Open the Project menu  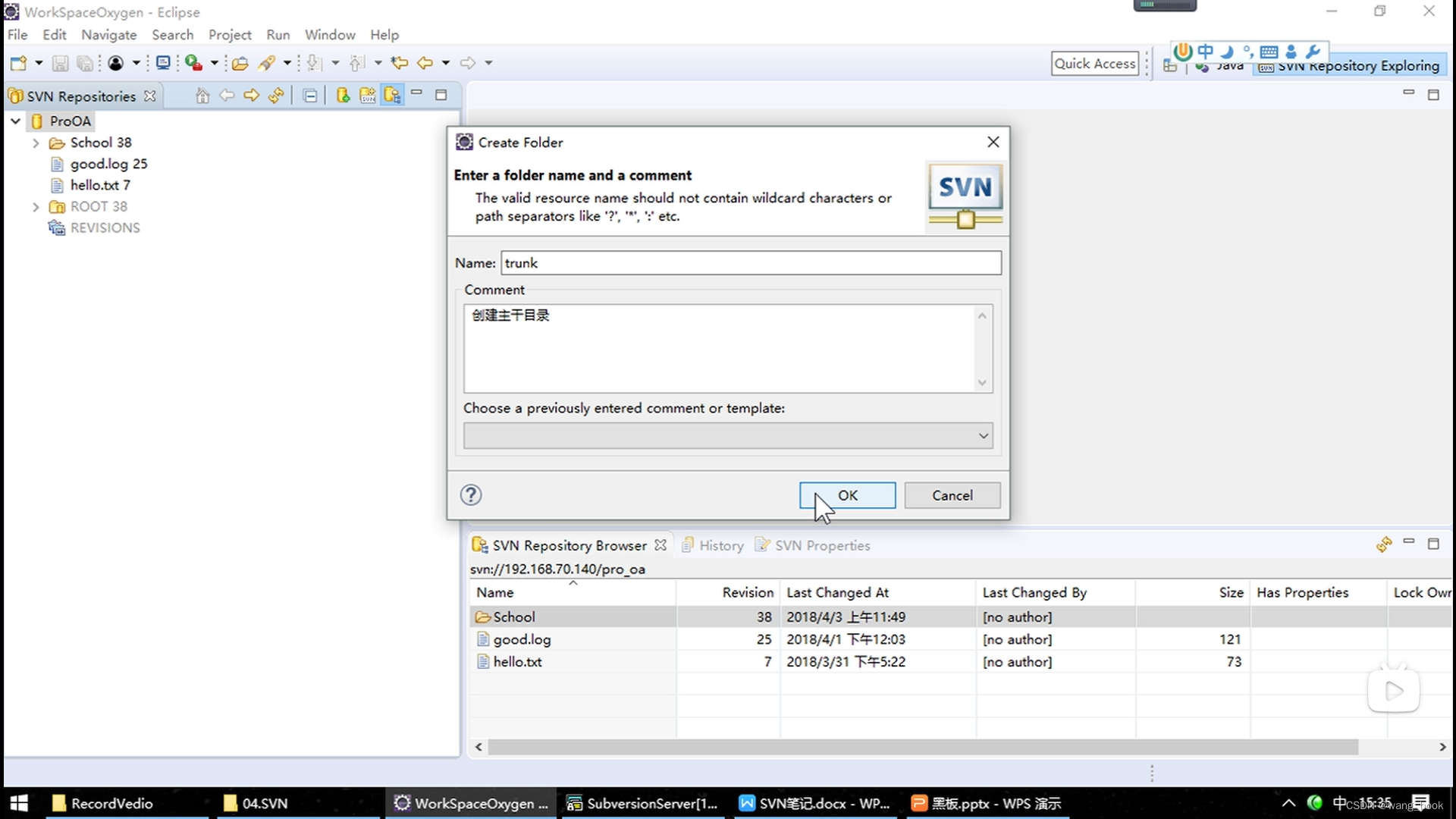pyautogui.click(x=230, y=35)
